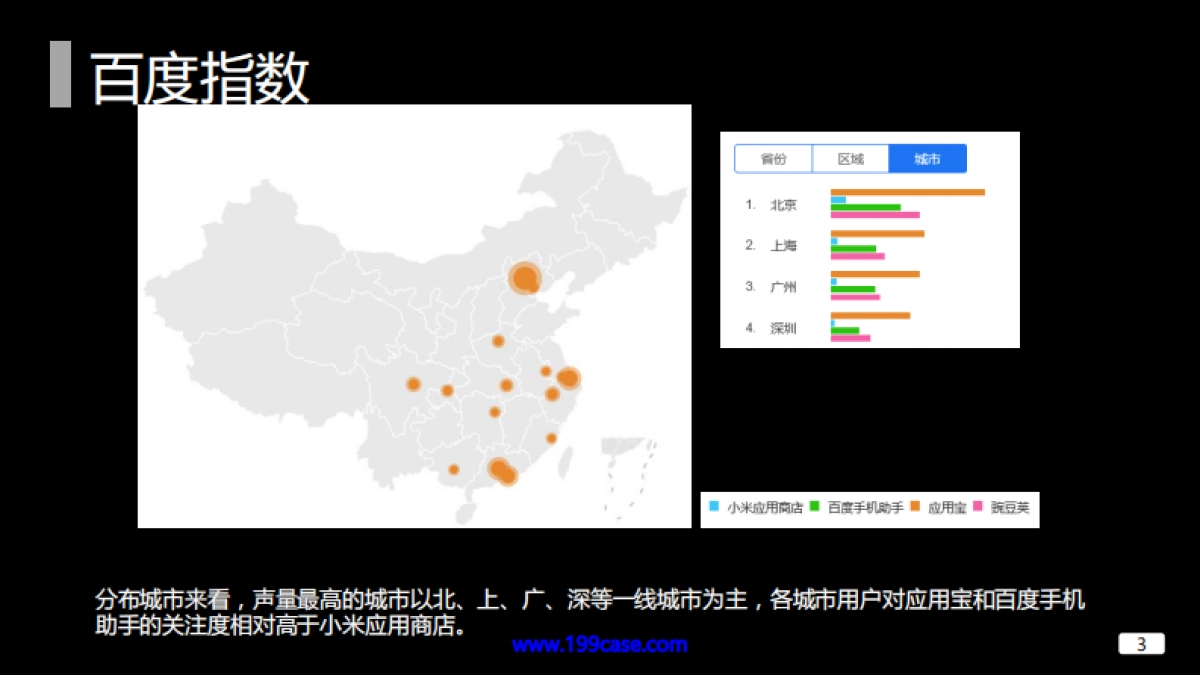Click the 广州 city ranking label
Image resolution: width=1200 pixels, height=675 pixels.
(783, 287)
